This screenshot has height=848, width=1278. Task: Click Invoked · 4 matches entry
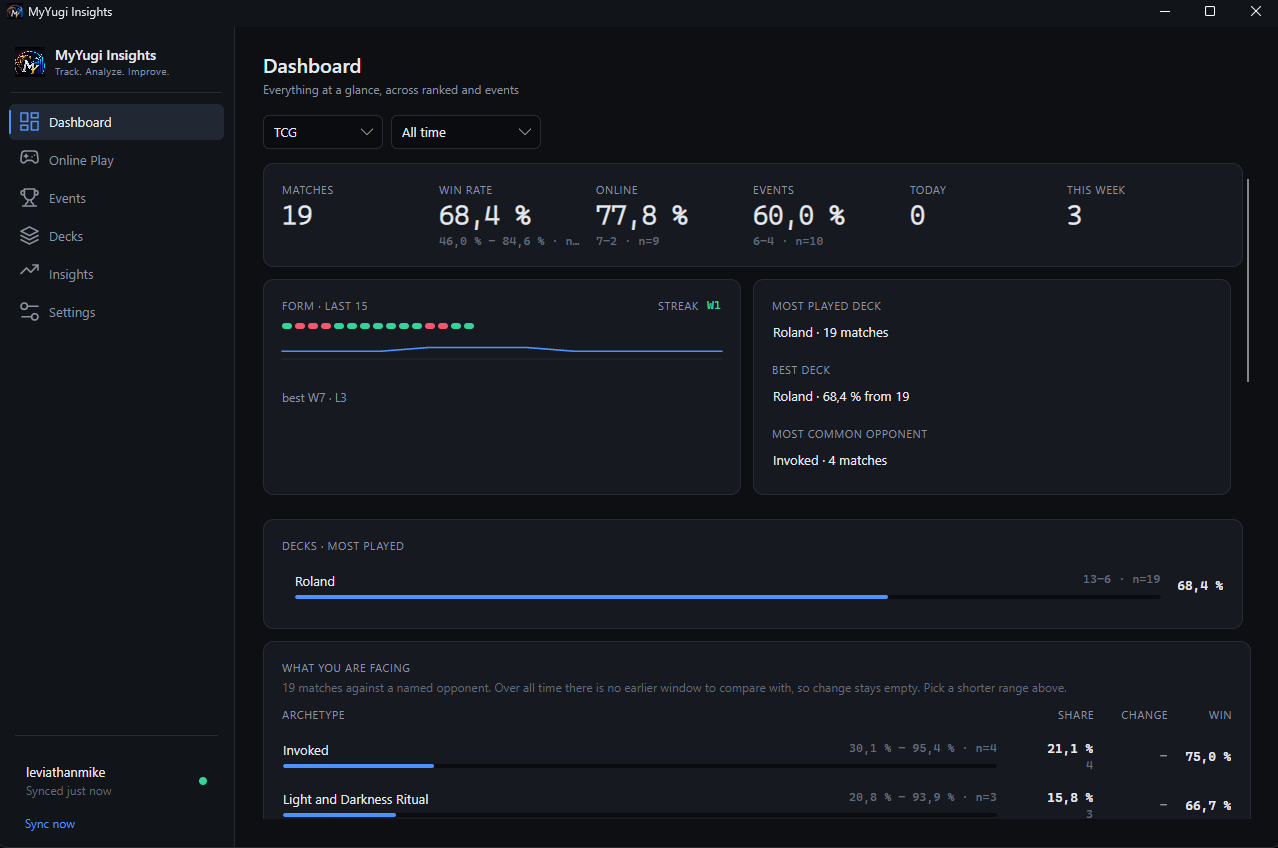point(830,460)
